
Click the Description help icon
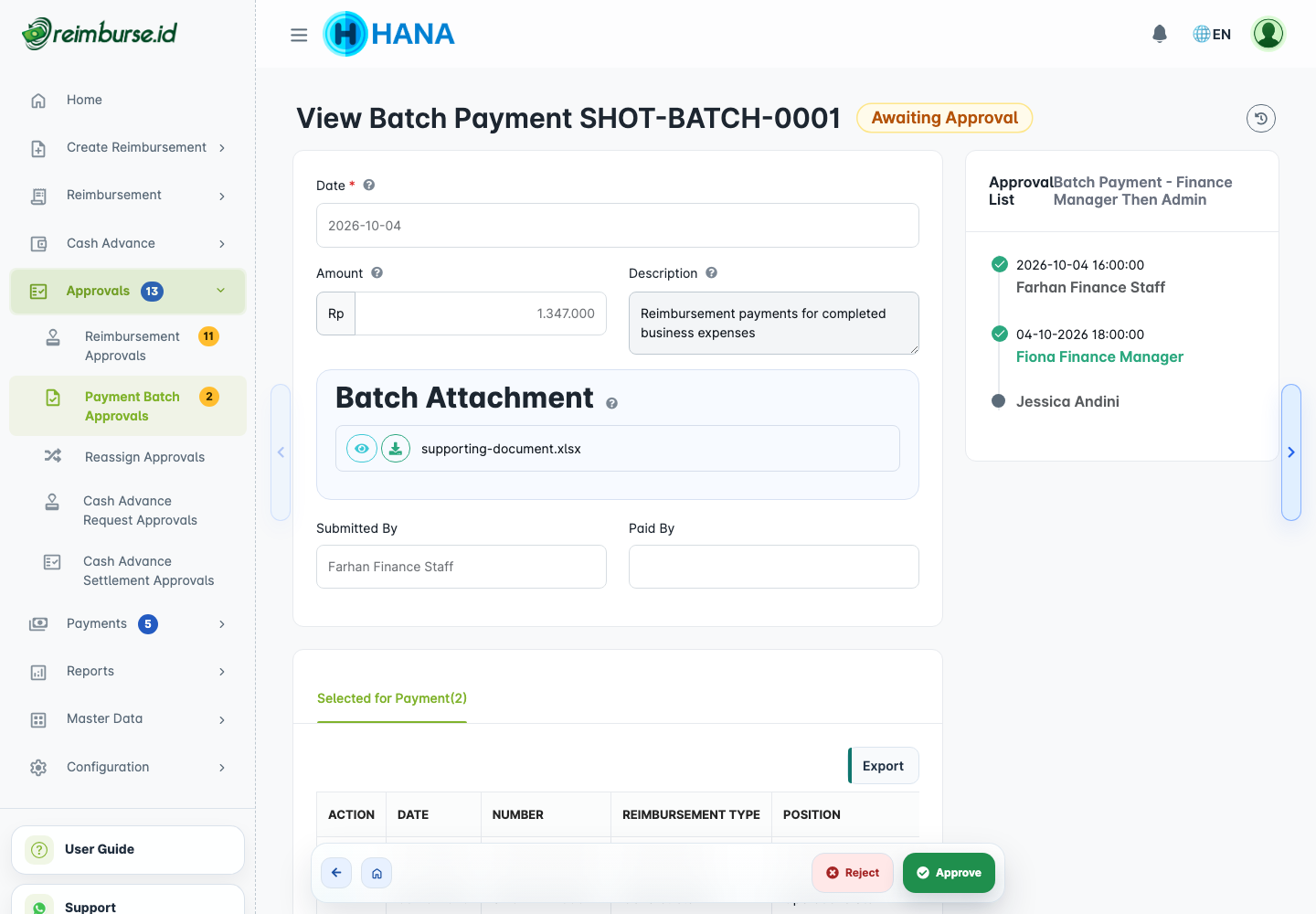point(711,272)
